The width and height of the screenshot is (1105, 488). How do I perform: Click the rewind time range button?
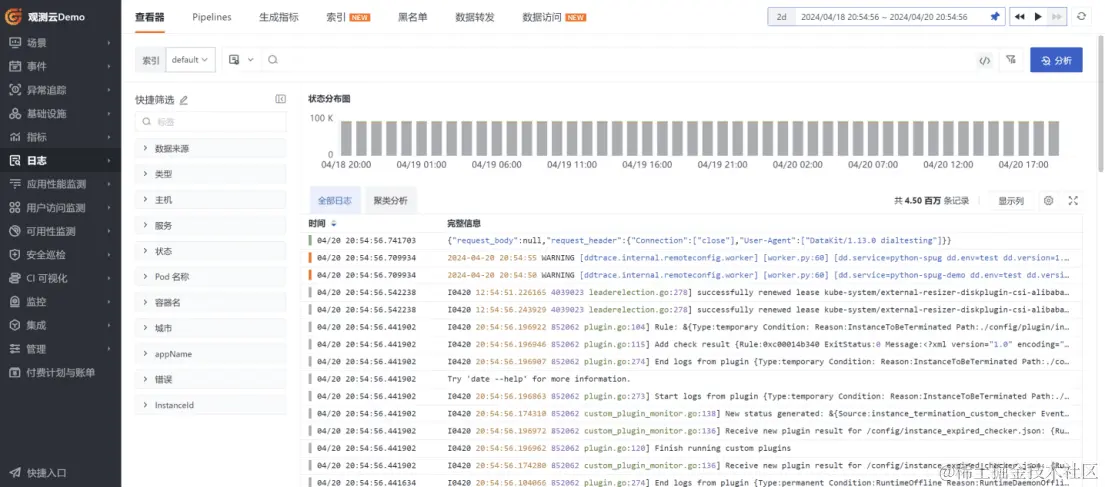1019,17
